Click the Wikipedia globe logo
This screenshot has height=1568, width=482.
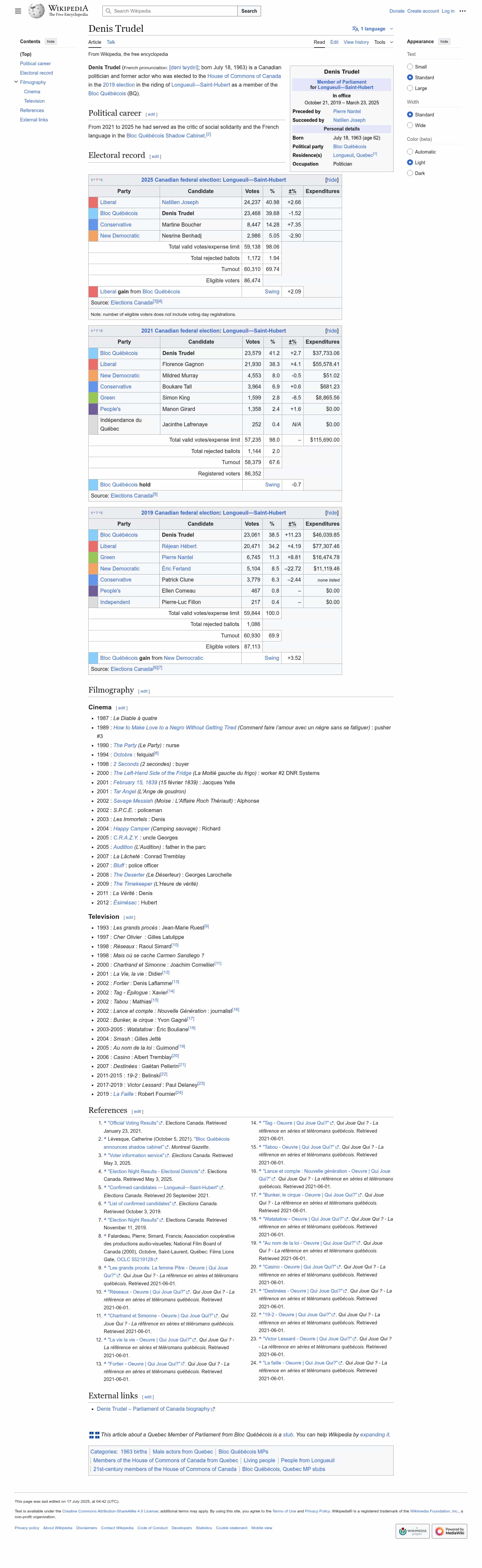point(37,11)
